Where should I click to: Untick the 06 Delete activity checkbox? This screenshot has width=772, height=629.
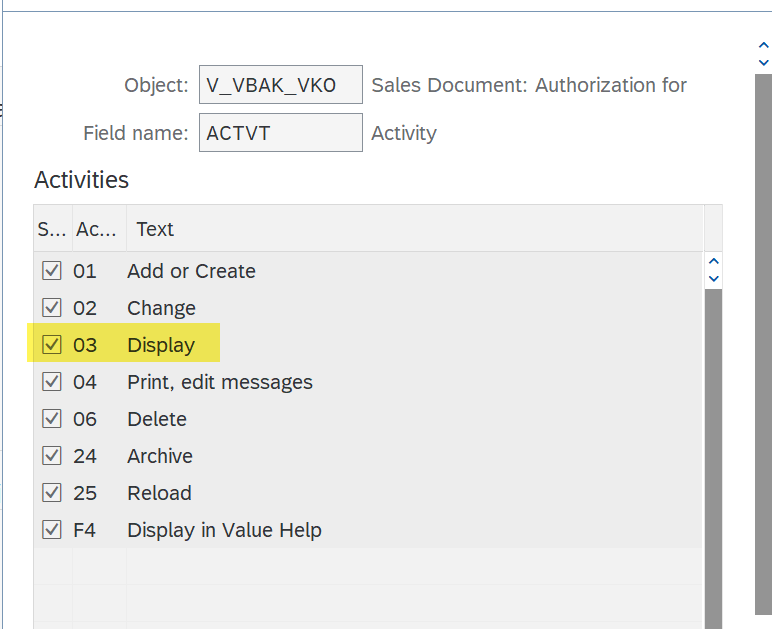tap(51, 419)
